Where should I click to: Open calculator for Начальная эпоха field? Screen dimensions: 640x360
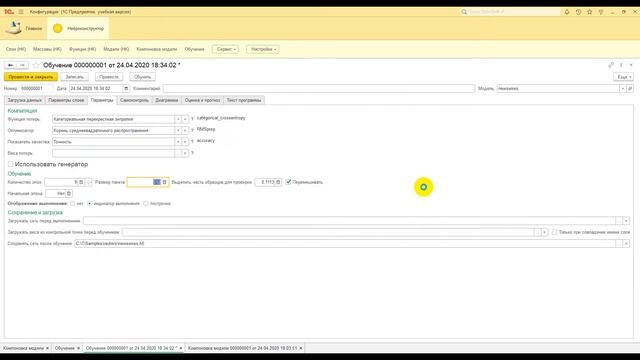[x=69, y=193]
